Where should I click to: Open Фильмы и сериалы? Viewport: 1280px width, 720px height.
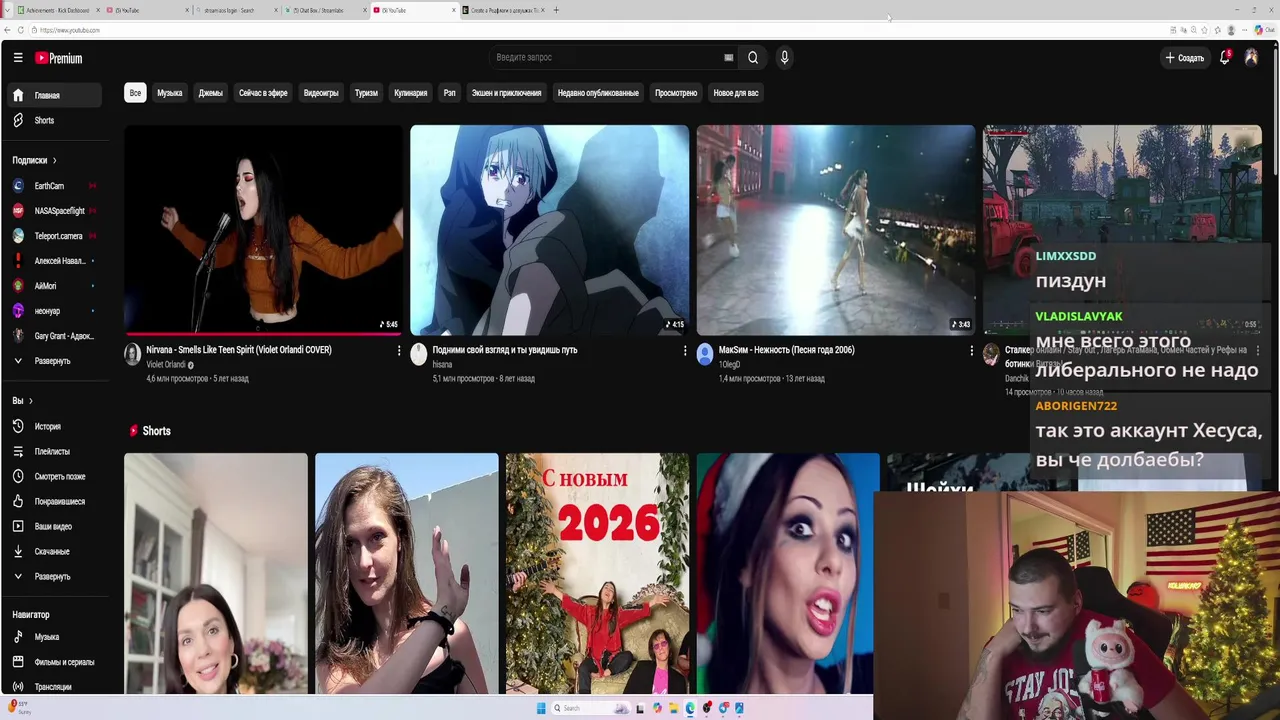pyautogui.click(x=56, y=662)
